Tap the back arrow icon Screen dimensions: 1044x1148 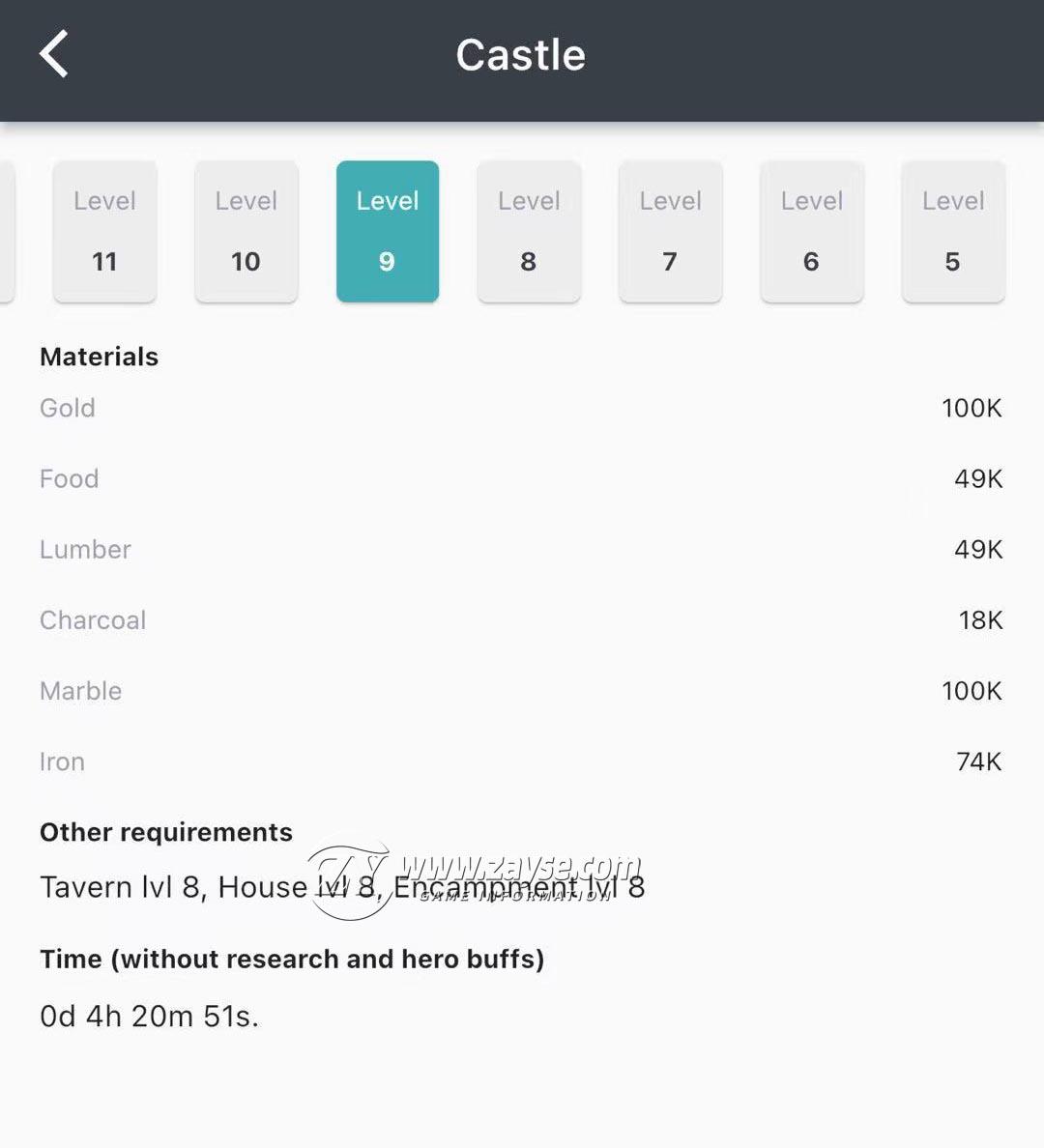pyautogui.click(x=53, y=54)
